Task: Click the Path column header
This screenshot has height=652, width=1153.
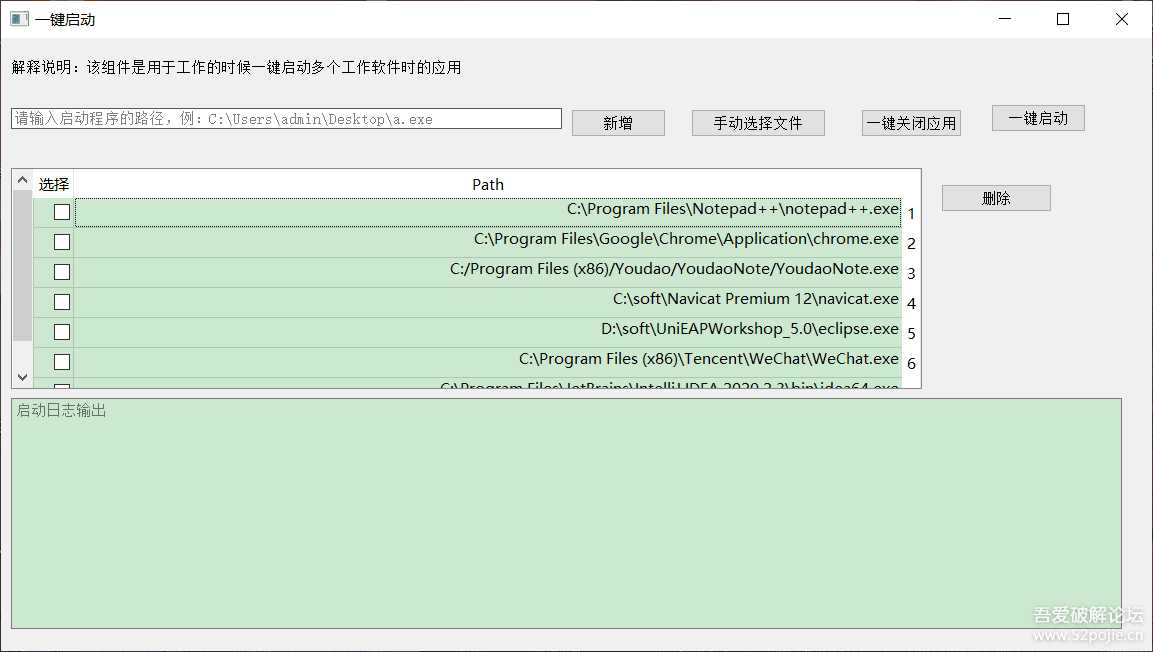Action: click(488, 184)
